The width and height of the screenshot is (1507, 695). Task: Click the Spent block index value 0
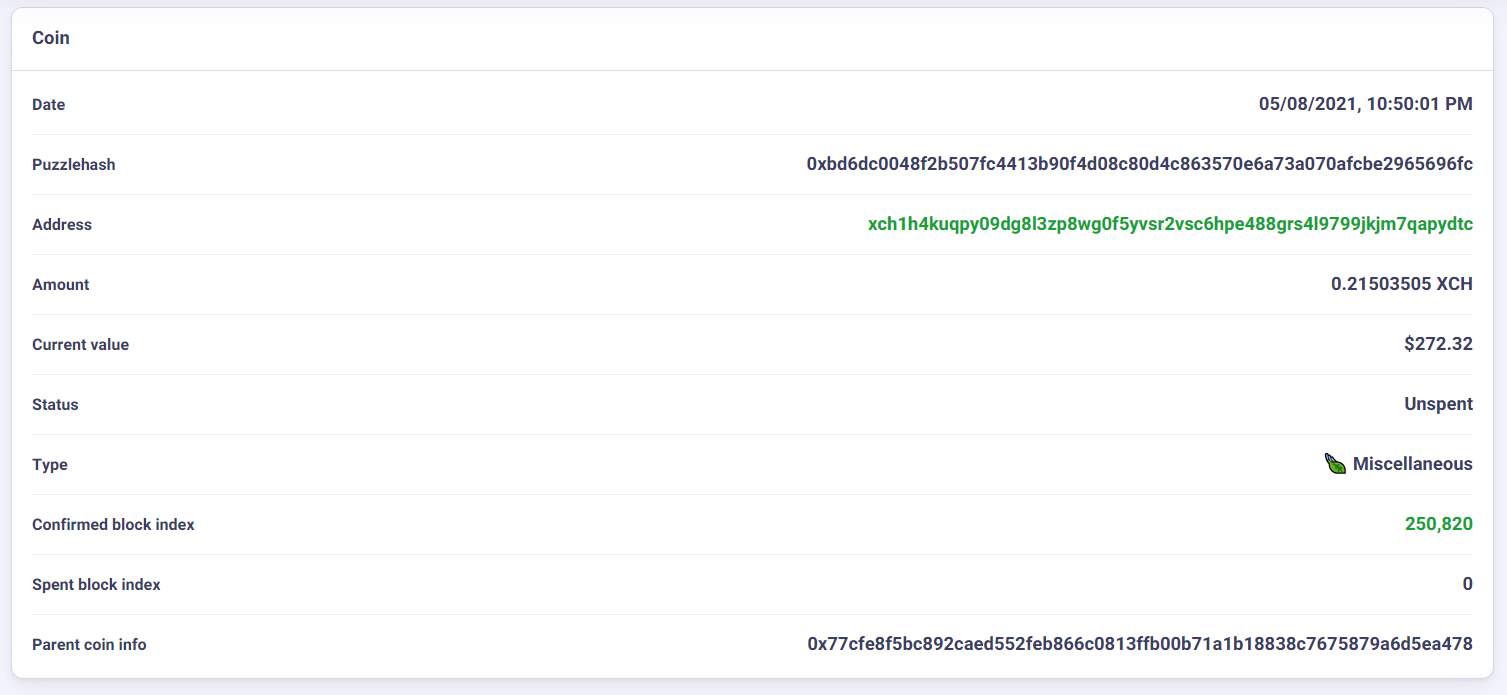click(1467, 584)
